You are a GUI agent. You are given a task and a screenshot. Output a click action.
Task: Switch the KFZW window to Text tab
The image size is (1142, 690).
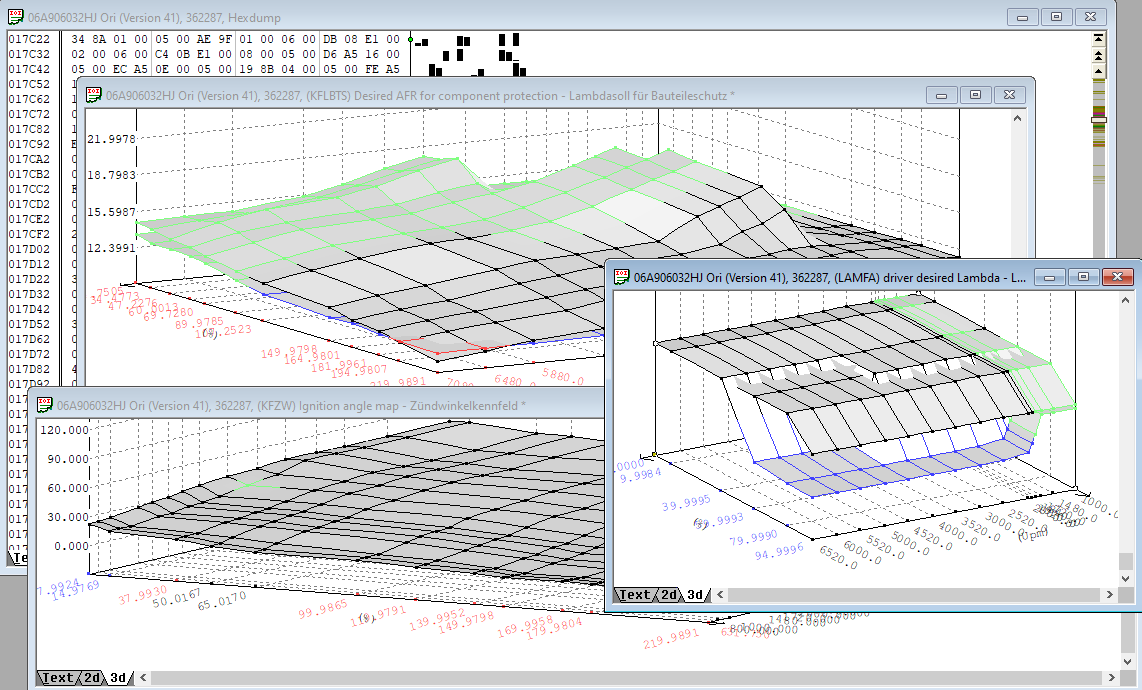pyautogui.click(x=56, y=677)
